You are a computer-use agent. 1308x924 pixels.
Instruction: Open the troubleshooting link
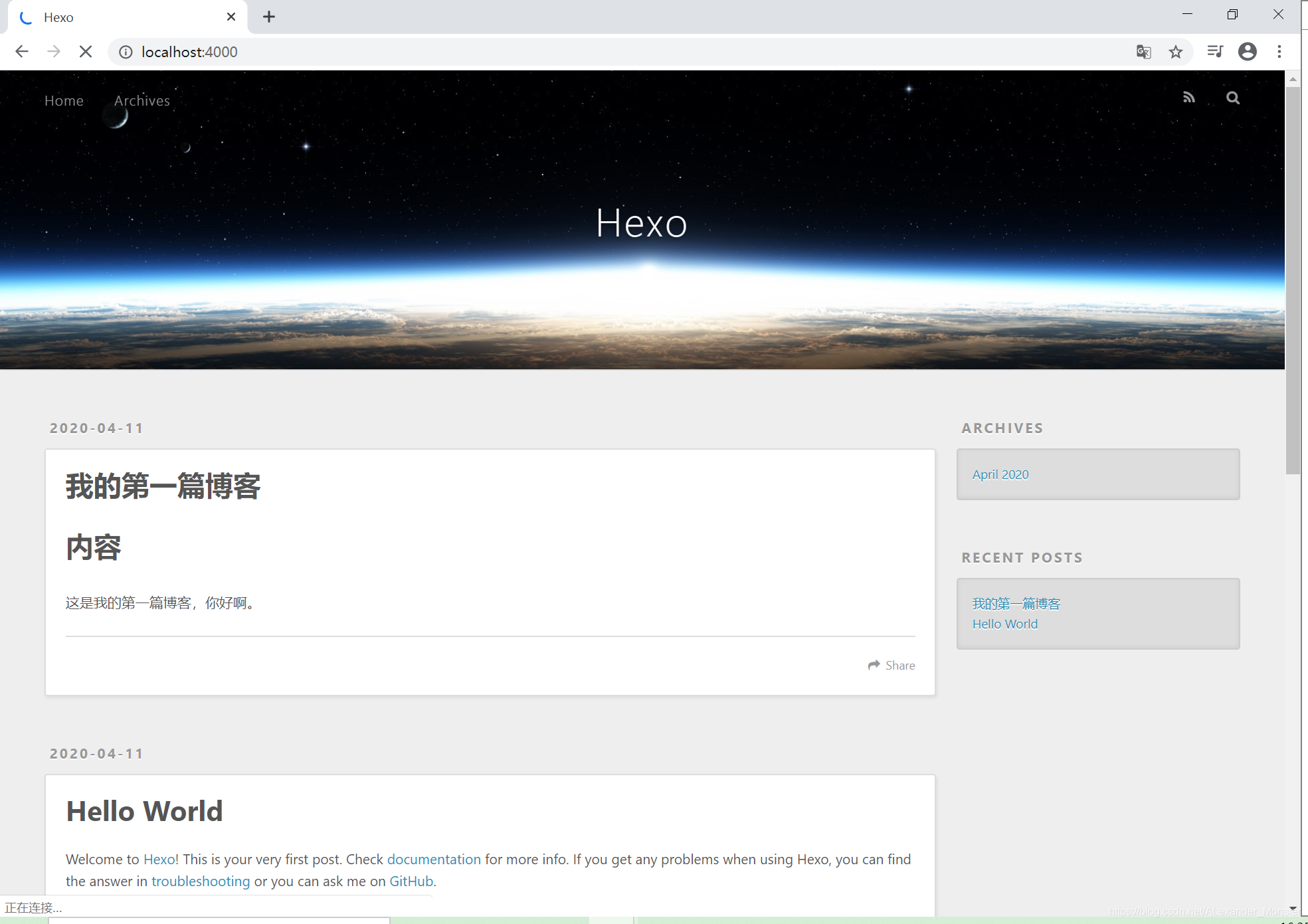coord(201,881)
